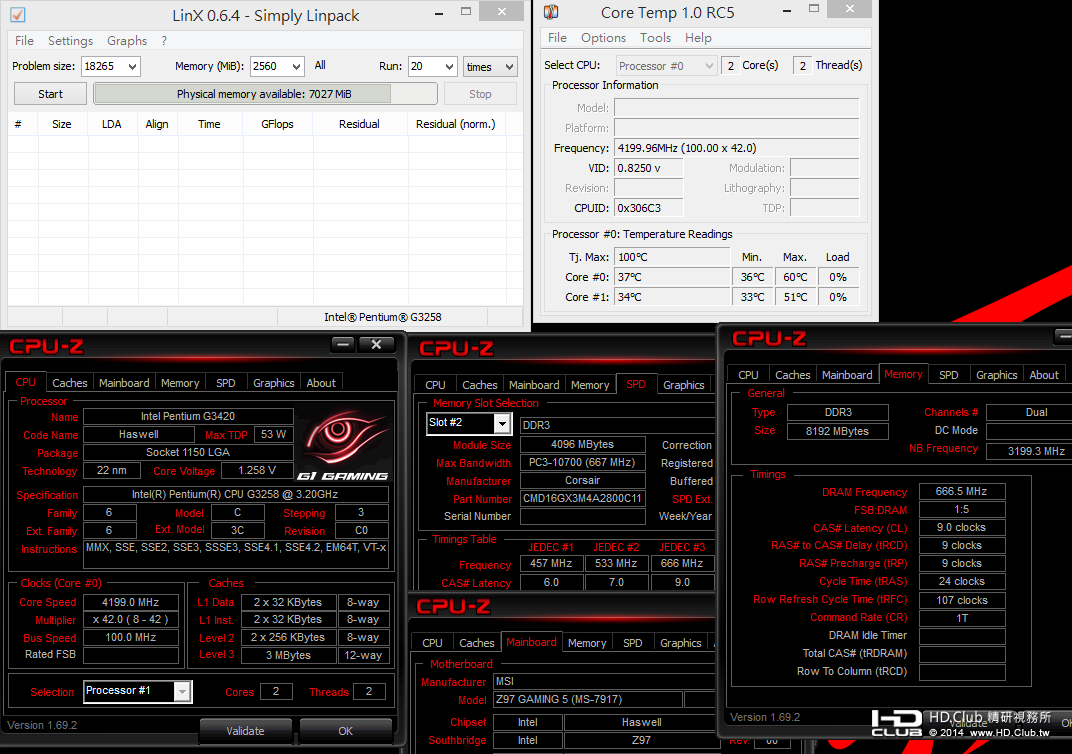Click the Core Temp app icon in title bar

pos(550,12)
